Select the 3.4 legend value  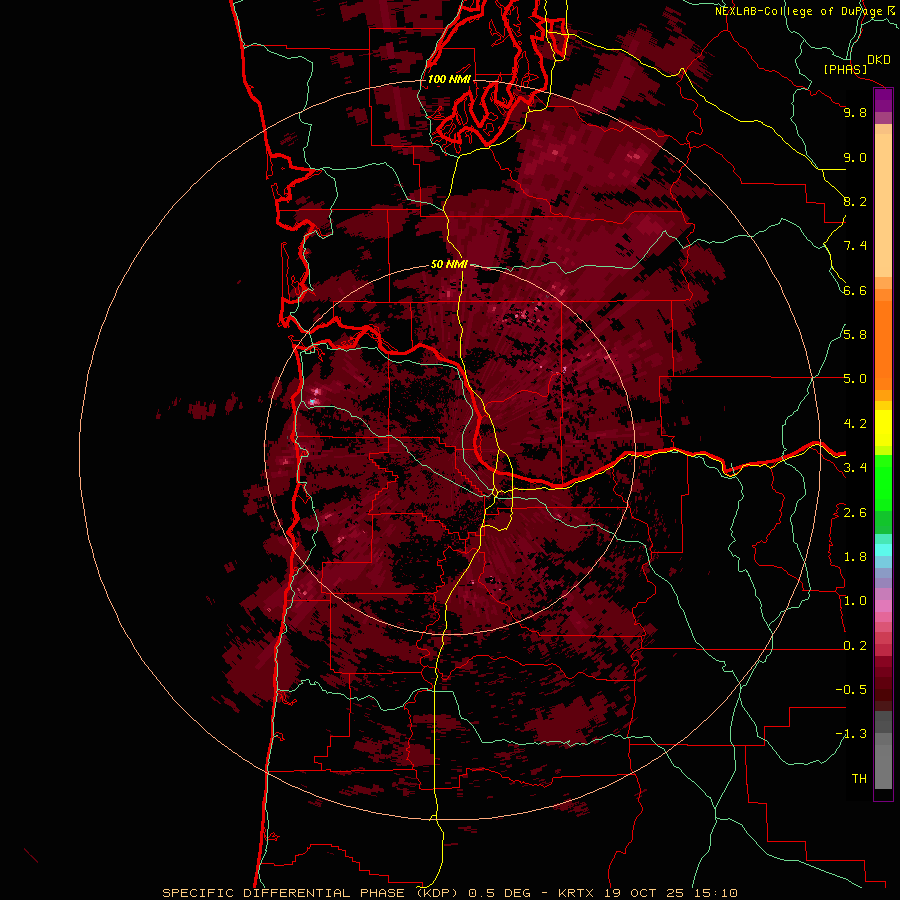click(x=855, y=468)
